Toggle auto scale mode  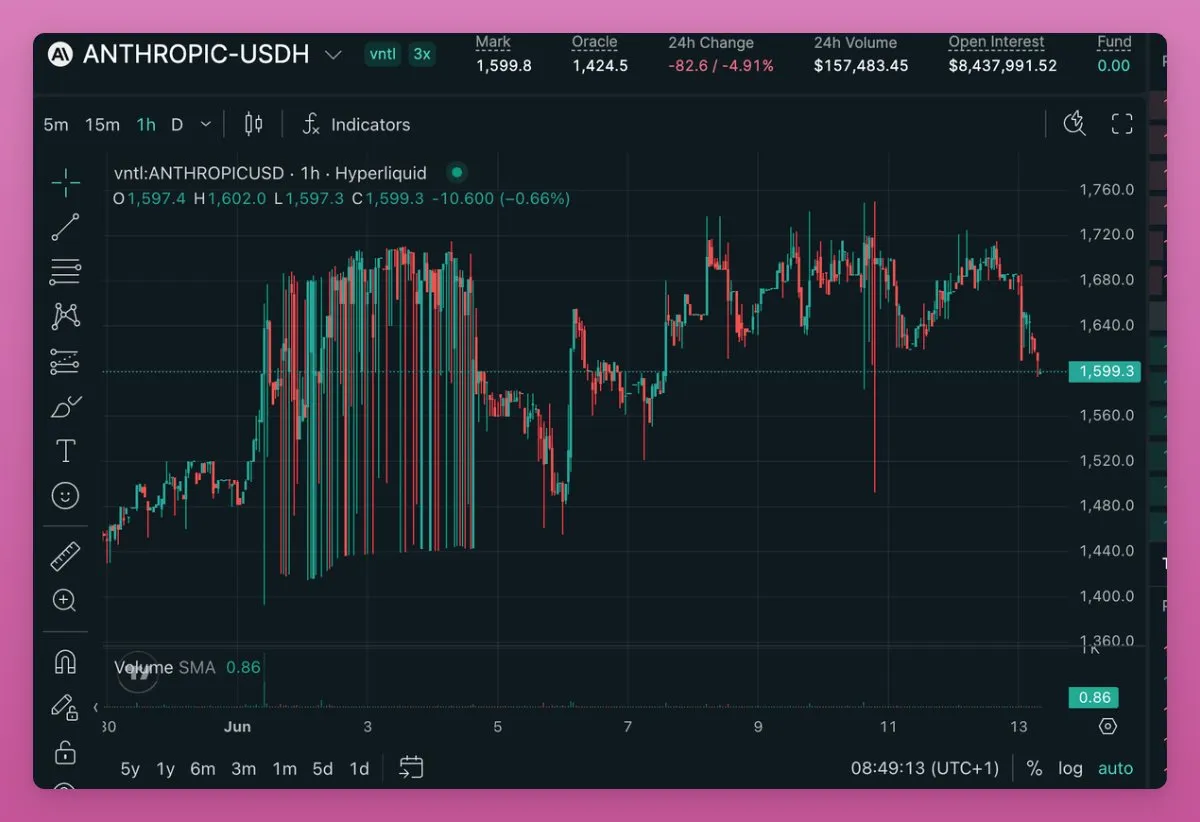(1116, 769)
